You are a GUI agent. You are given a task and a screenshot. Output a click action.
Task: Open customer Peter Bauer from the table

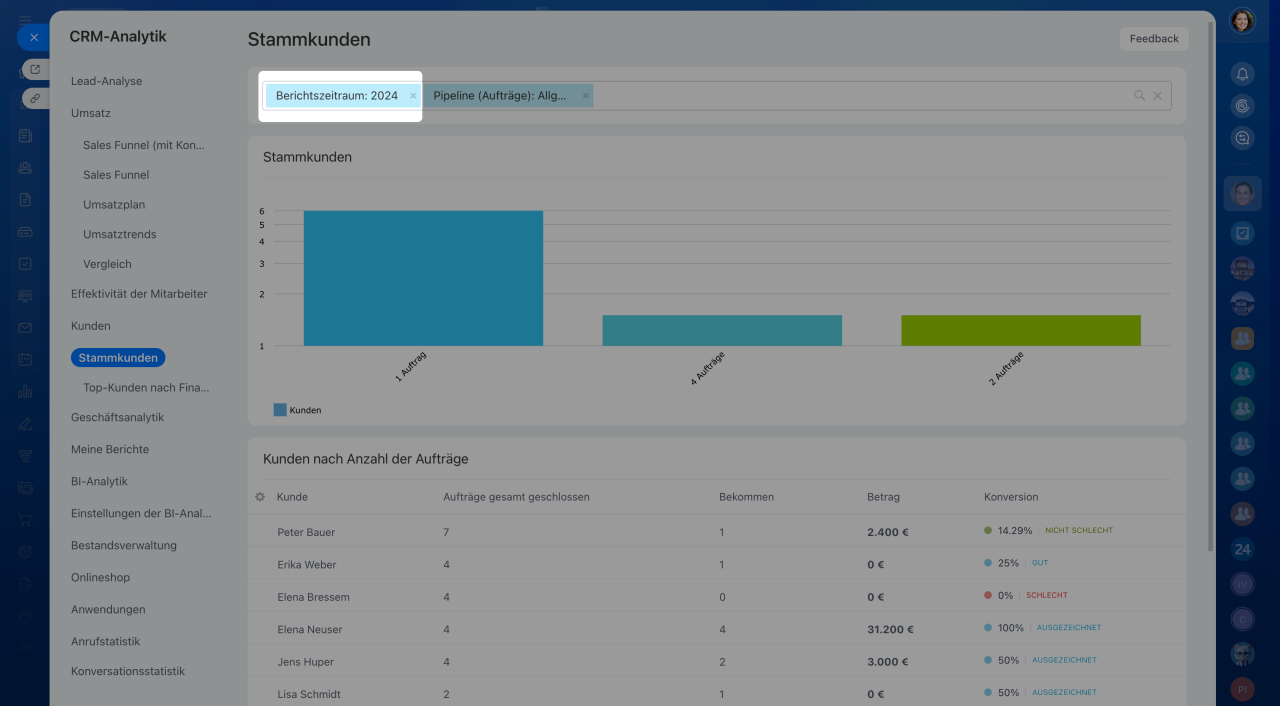[x=306, y=532]
